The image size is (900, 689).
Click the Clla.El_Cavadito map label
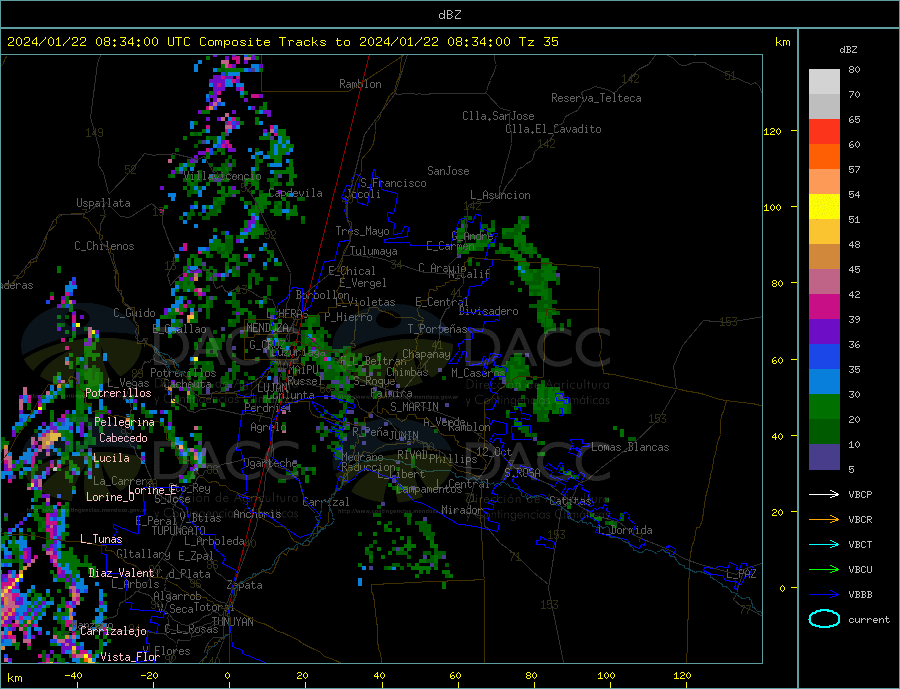pyautogui.click(x=553, y=129)
